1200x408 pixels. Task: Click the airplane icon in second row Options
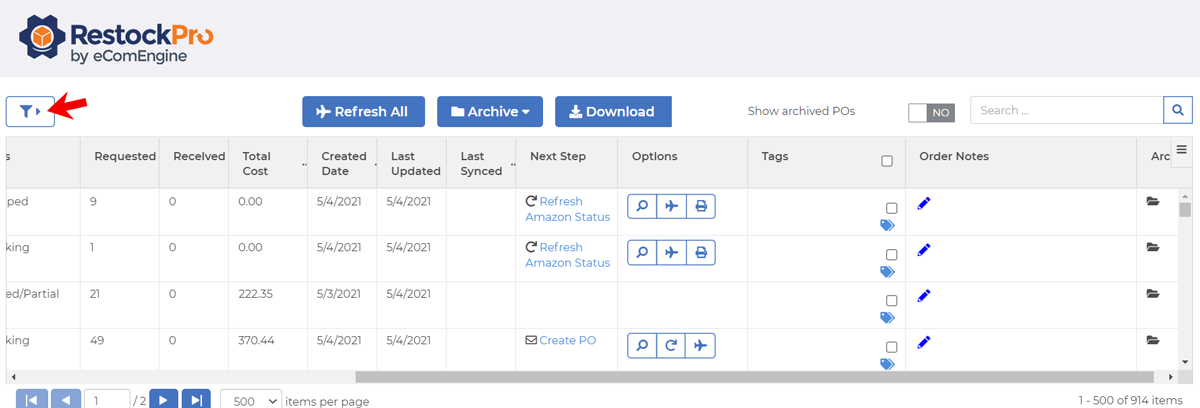[x=671, y=252]
